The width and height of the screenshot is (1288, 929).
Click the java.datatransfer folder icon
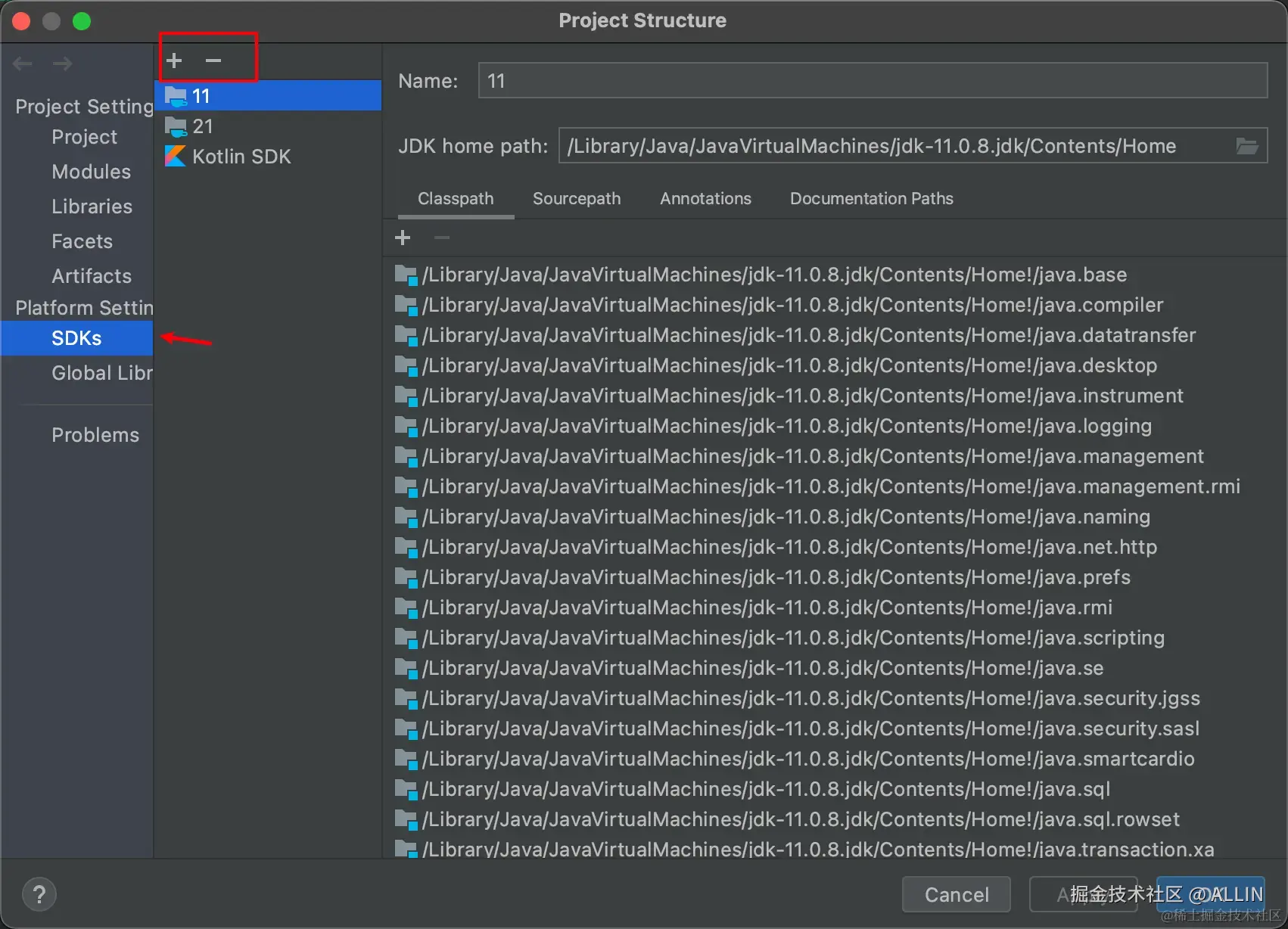[406, 336]
